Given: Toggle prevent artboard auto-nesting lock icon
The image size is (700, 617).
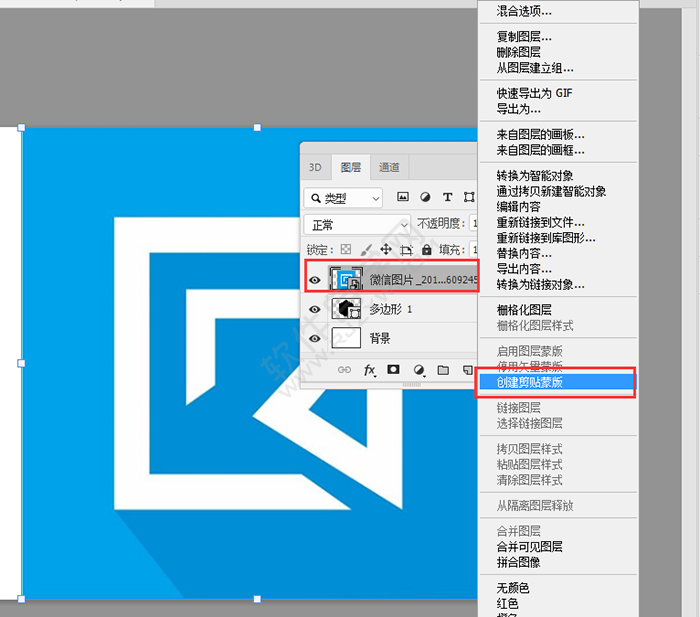Looking at the screenshot, I should click(406, 250).
